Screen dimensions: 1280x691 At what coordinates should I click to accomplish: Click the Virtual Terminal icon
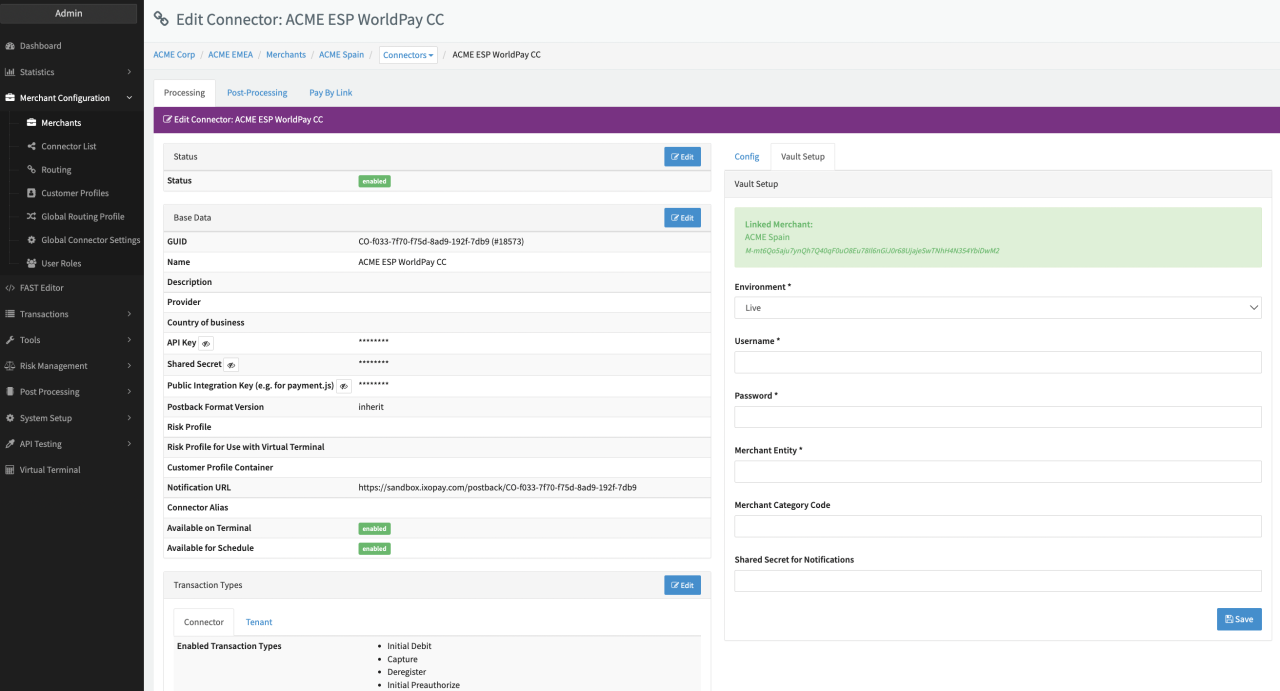tap(10, 470)
